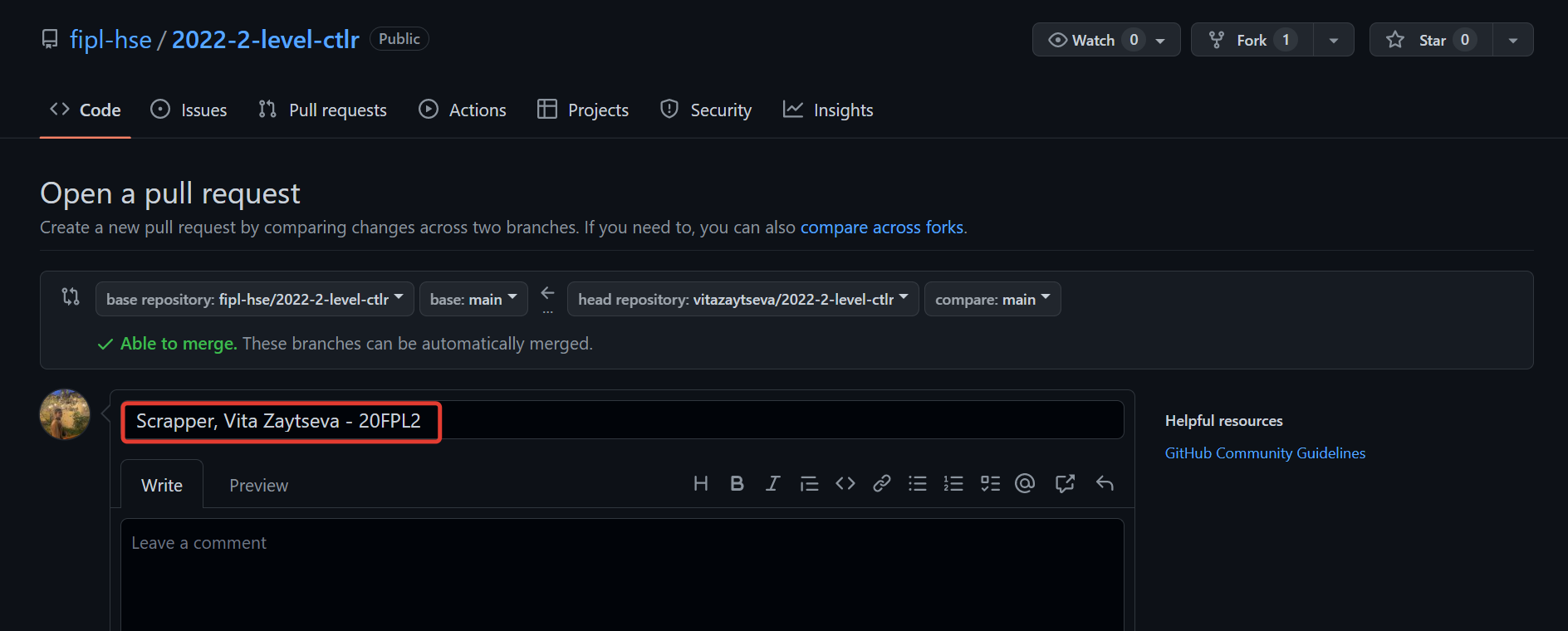The width and height of the screenshot is (1568, 631).
Task: Click the user avatar thumbnail
Action: pos(65,414)
